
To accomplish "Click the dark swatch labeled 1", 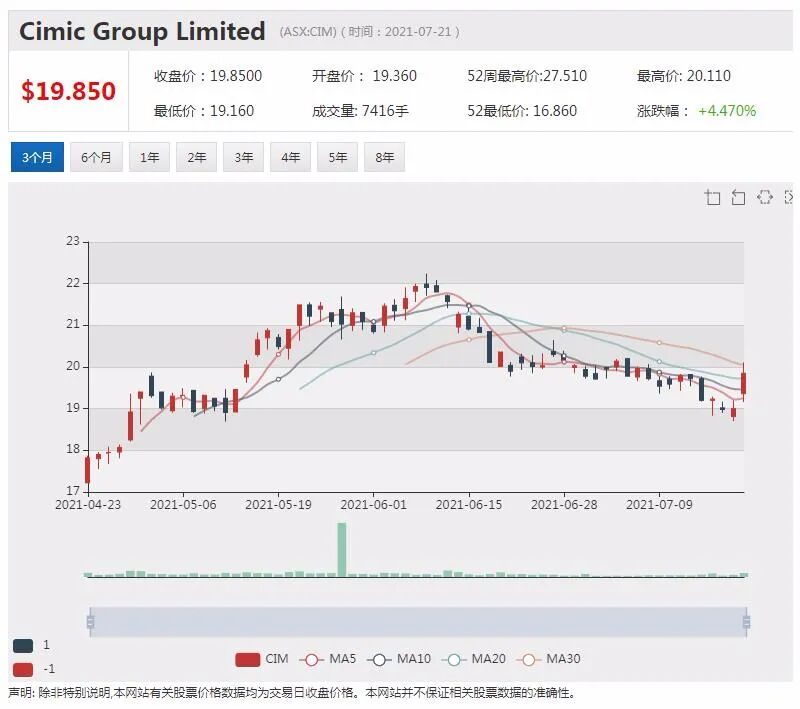I will [x=23, y=646].
